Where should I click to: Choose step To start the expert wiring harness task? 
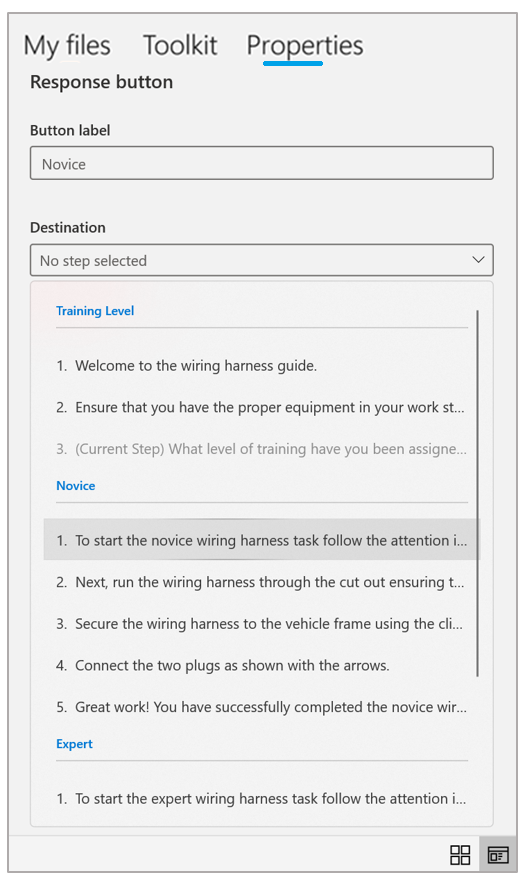click(262, 798)
